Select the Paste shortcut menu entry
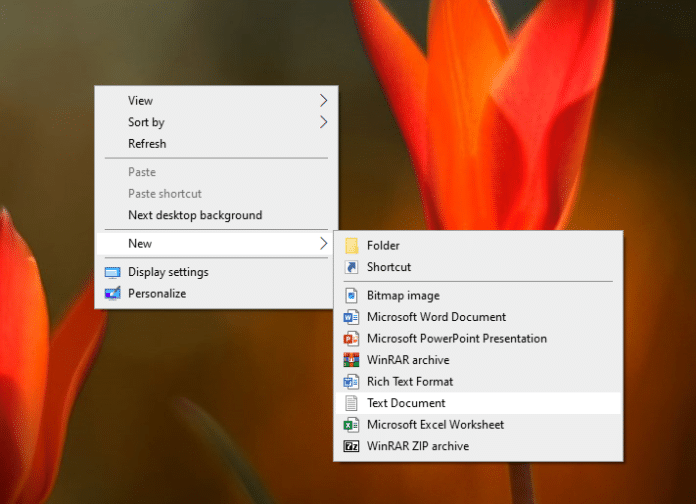696x504 pixels. (164, 193)
